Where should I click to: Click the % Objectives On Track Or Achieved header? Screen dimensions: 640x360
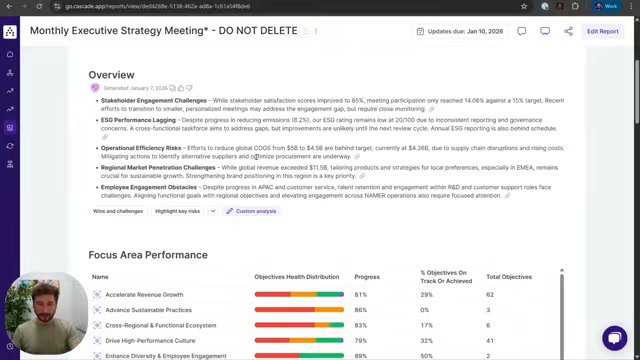click(x=446, y=277)
